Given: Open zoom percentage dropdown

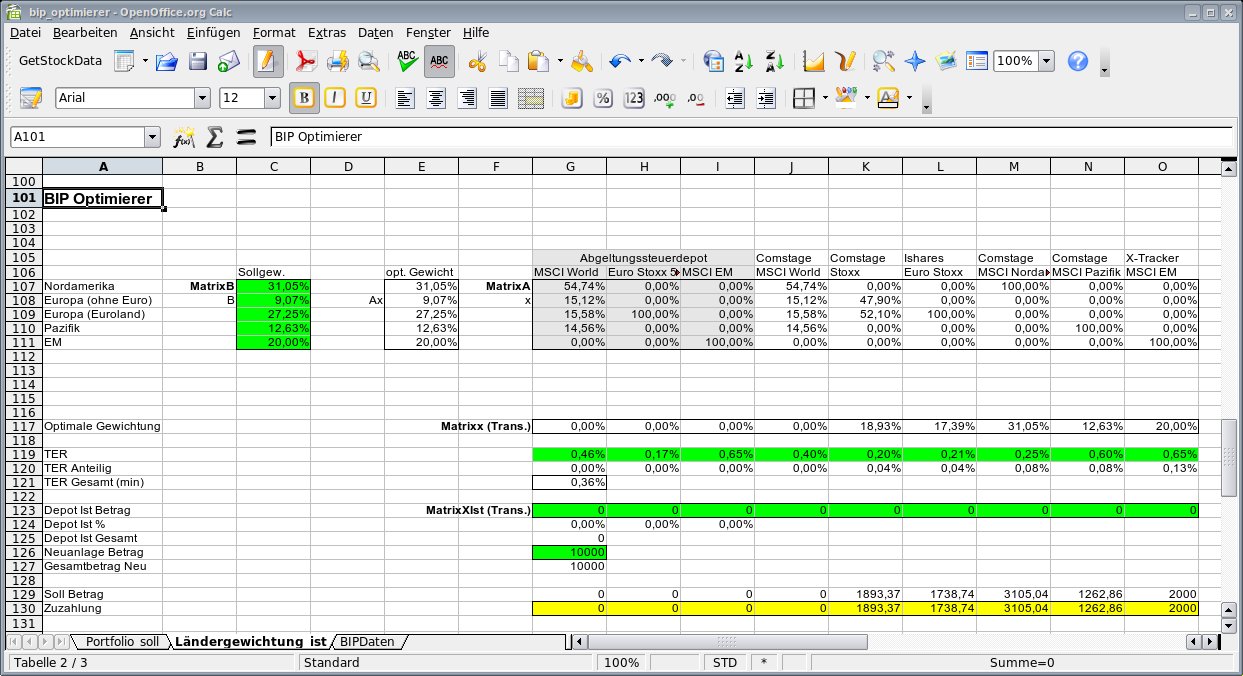Looking at the screenshot, I should pyautogui.click(x=1046, y=61).
